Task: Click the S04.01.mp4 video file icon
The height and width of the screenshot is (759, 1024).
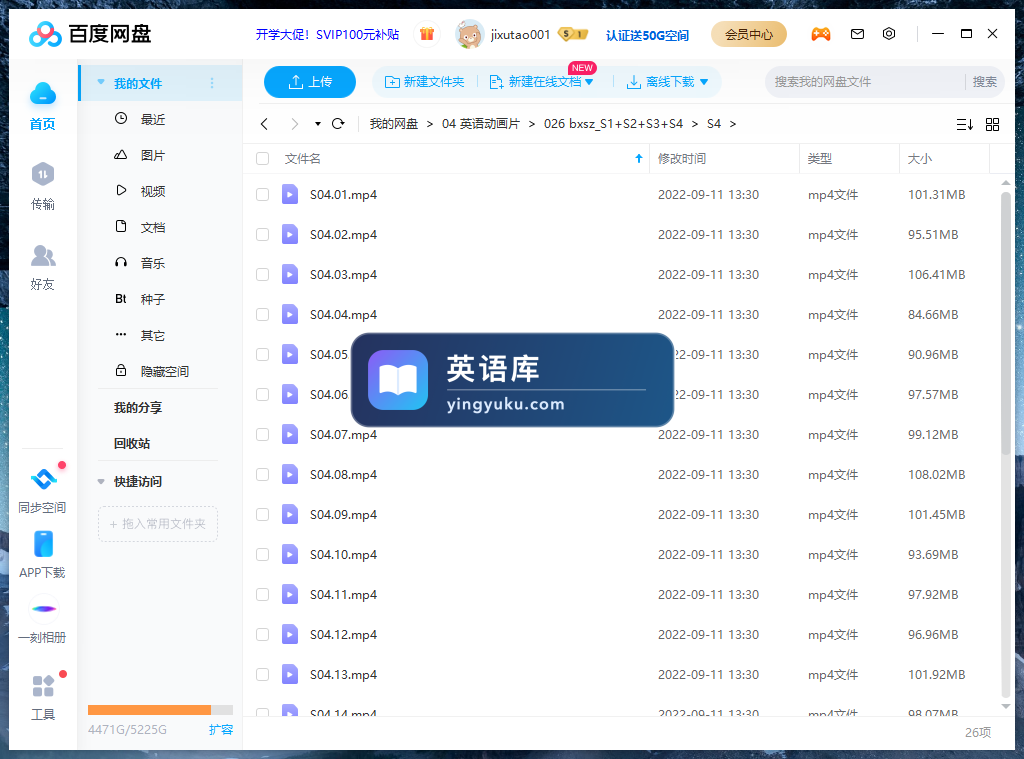Action: [290, 195]
